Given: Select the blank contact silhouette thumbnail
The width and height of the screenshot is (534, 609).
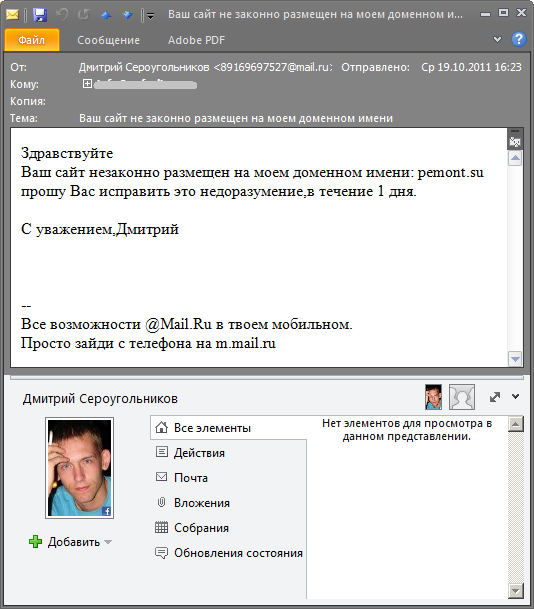Looking at the screenshot, I should pos(462,397).
